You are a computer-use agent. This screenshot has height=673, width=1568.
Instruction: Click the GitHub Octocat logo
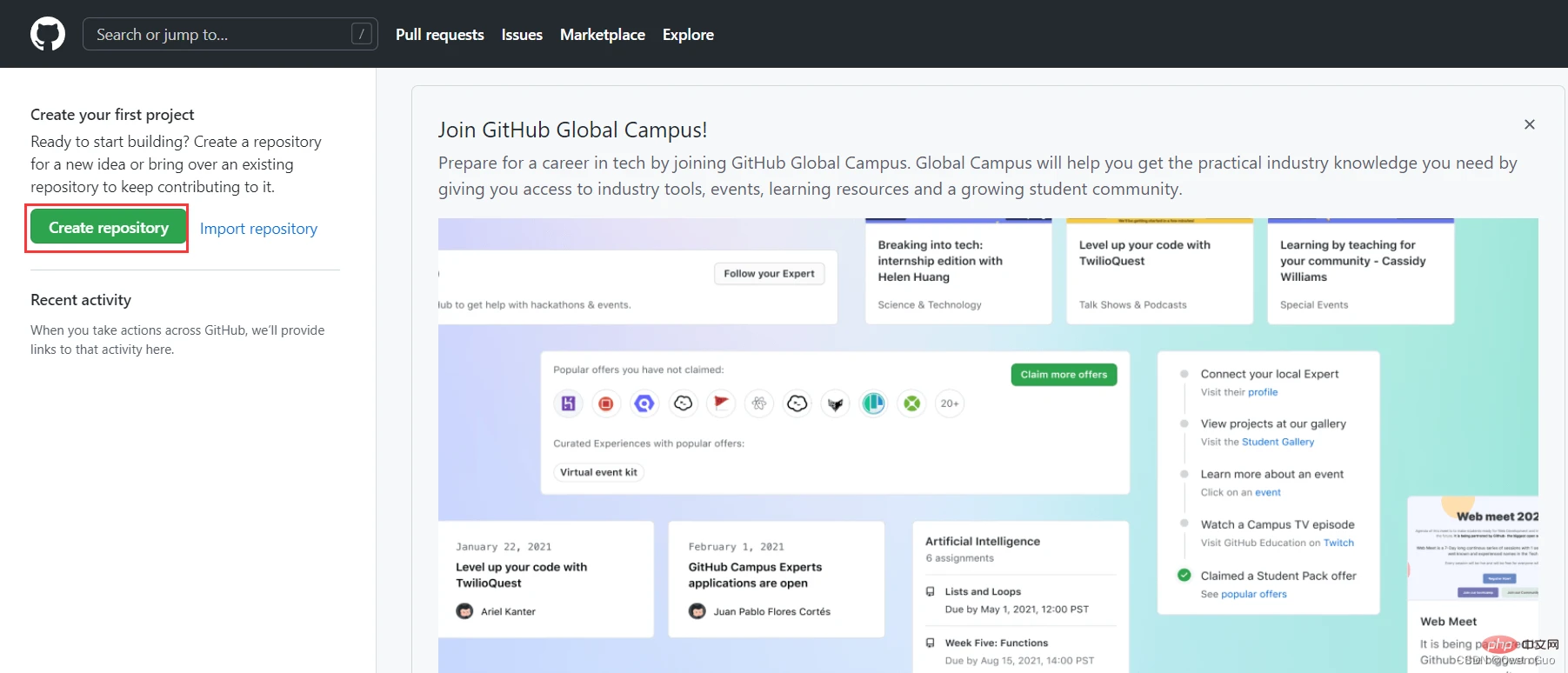click(x=48, y=35)
